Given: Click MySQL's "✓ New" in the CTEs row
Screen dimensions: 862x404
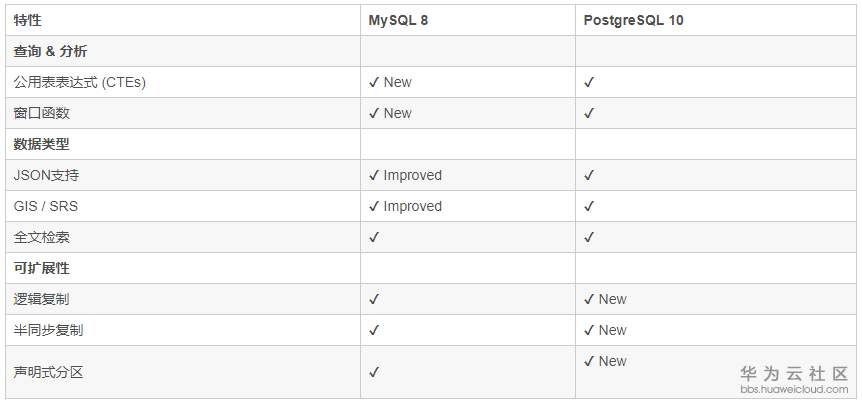Looking at the screenshot, I should (x=390, y=82).
